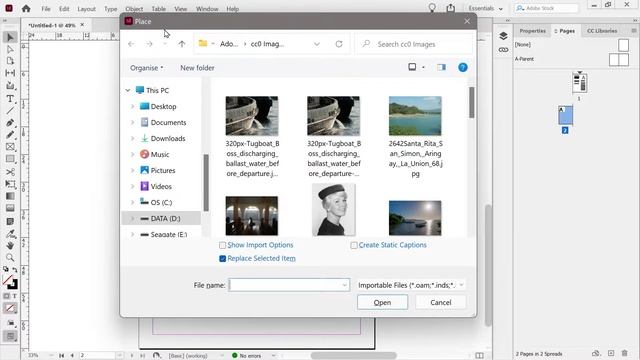
Task: Navigate back in Place dialog
Action: pyautogui.click(x=131, y=44)
